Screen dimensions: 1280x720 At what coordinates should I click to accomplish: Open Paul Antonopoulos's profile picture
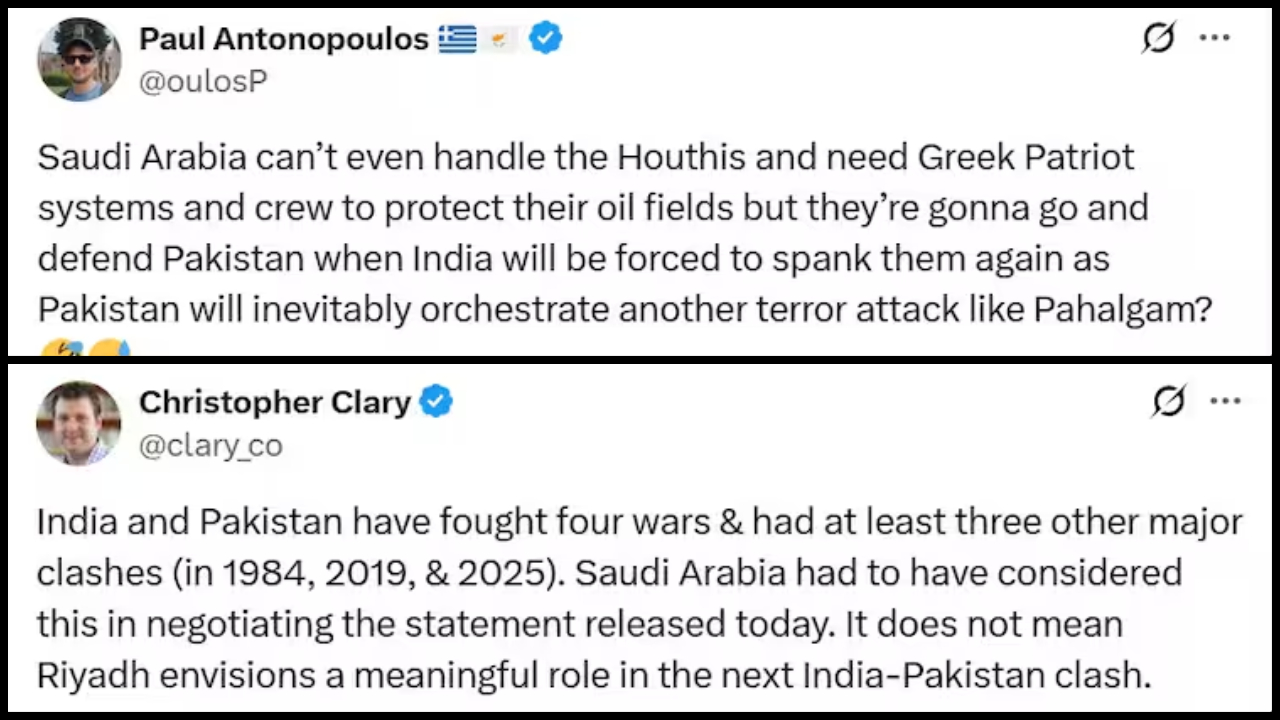79,59
